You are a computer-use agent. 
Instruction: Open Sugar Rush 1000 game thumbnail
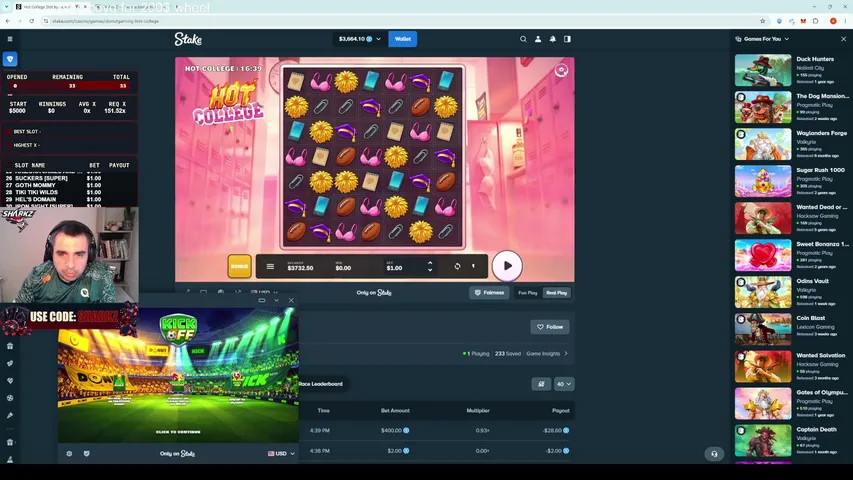[763, 181]
